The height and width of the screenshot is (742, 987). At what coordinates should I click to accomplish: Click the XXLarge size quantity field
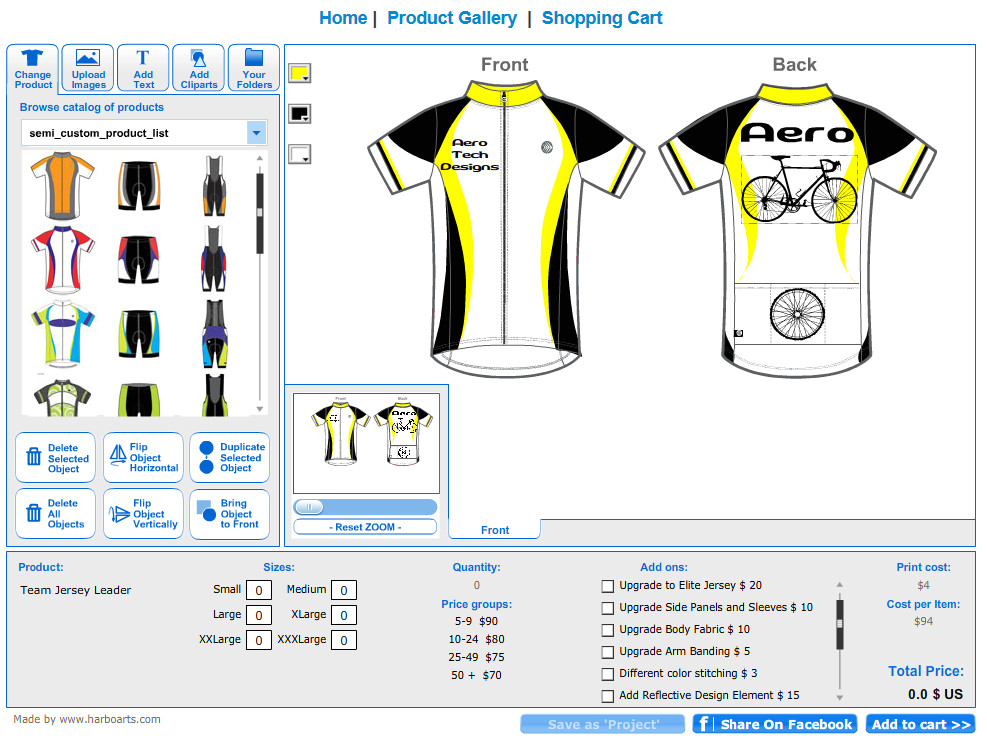click(x=259, y=640)
